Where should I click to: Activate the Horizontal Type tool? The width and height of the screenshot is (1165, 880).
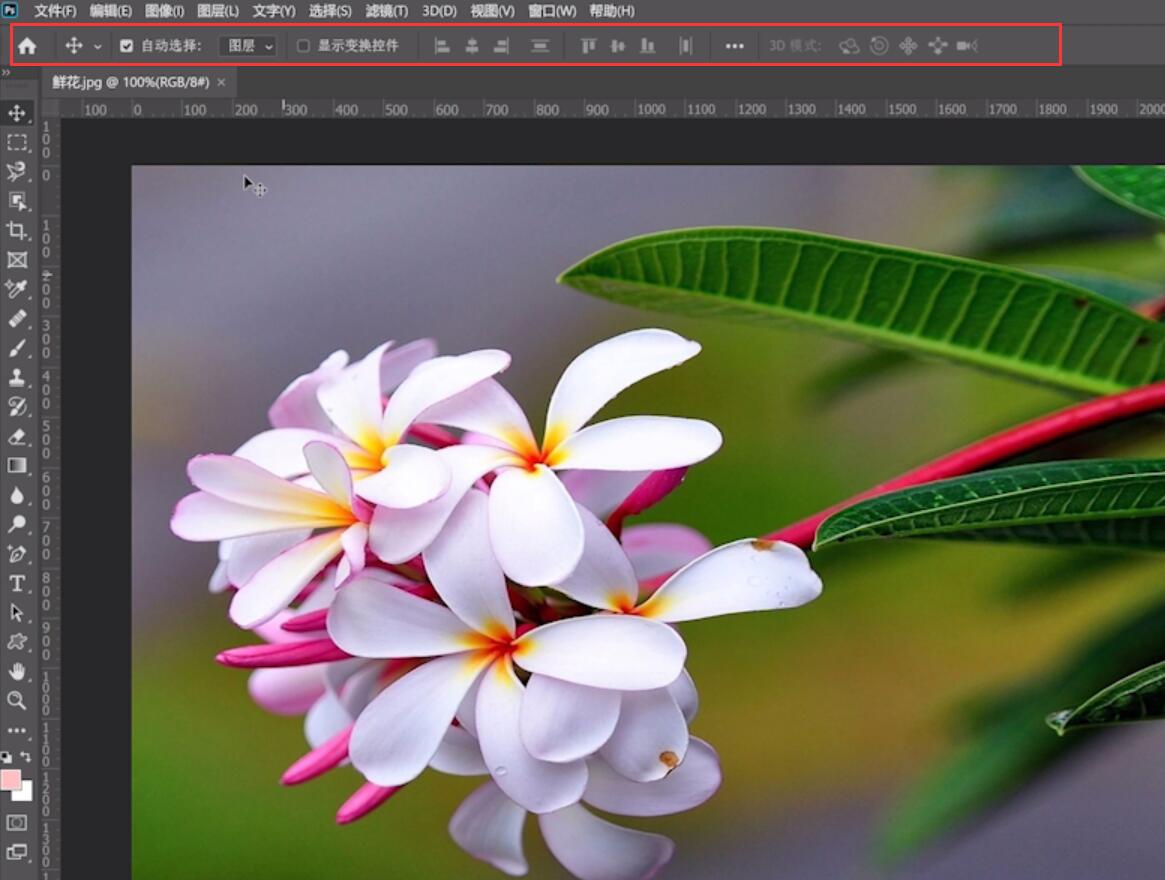tap(16, 583)
